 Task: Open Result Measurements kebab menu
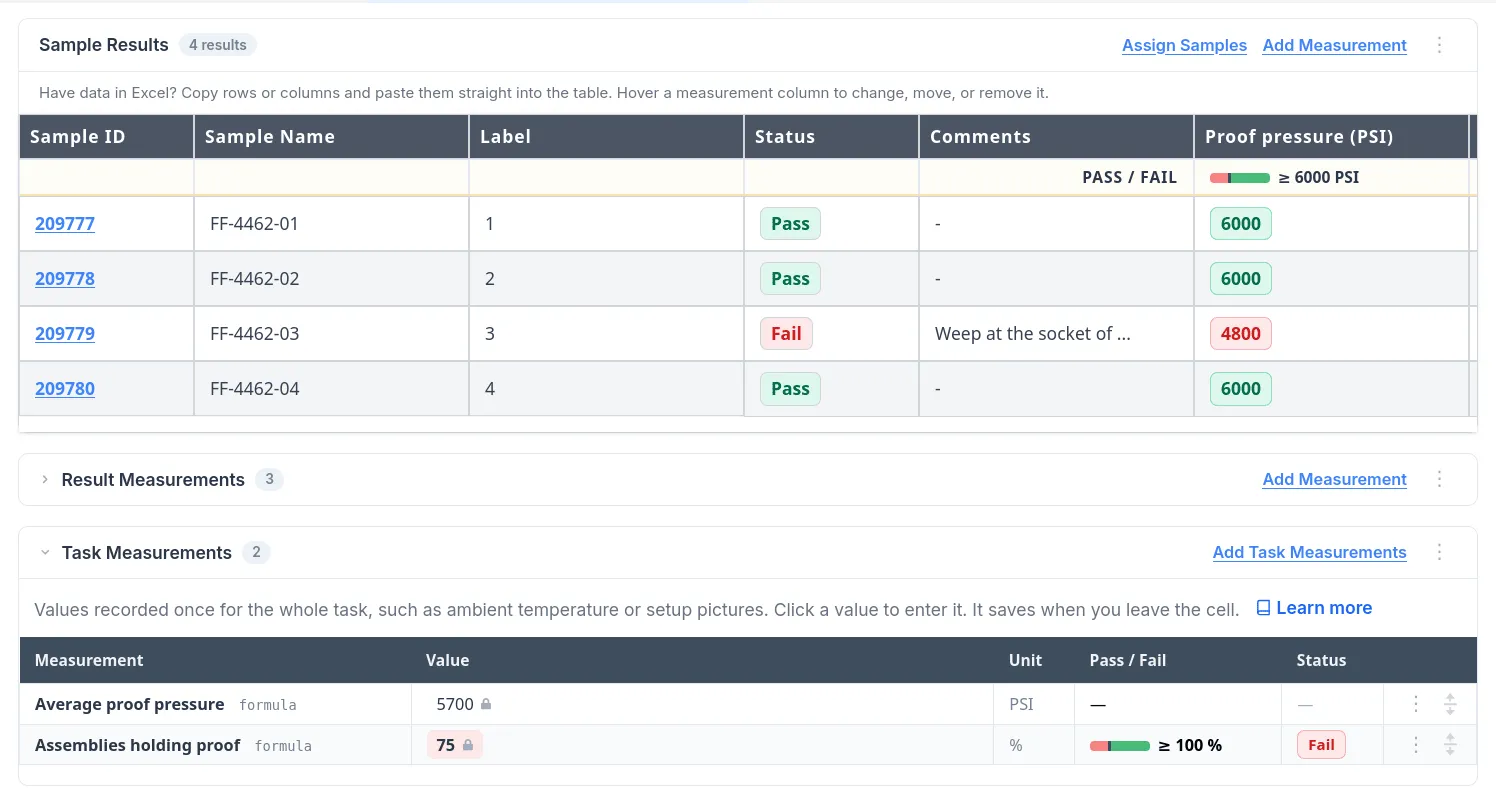pos(1440,479)
